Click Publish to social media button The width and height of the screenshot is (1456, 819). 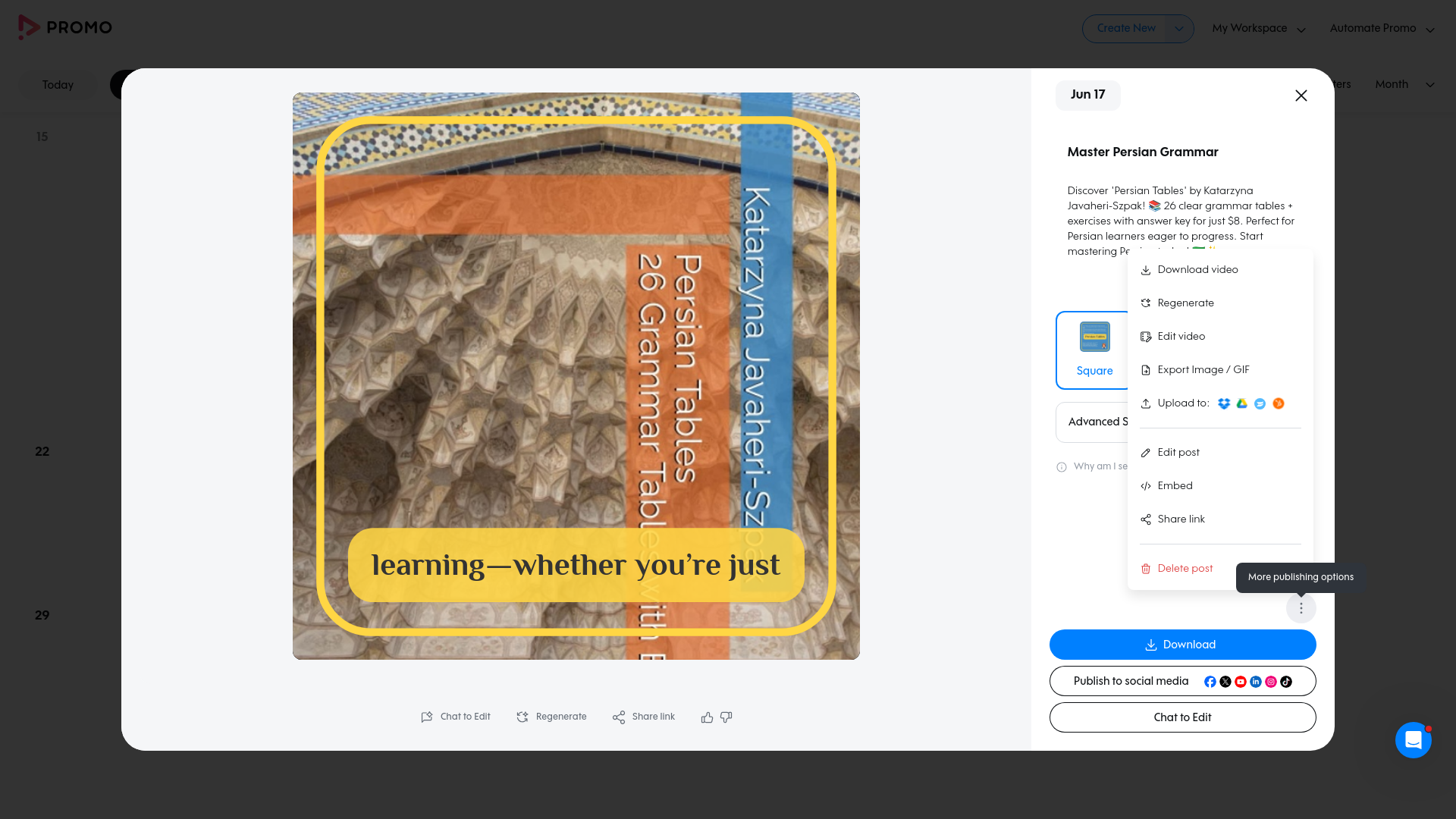(1183, 681)
